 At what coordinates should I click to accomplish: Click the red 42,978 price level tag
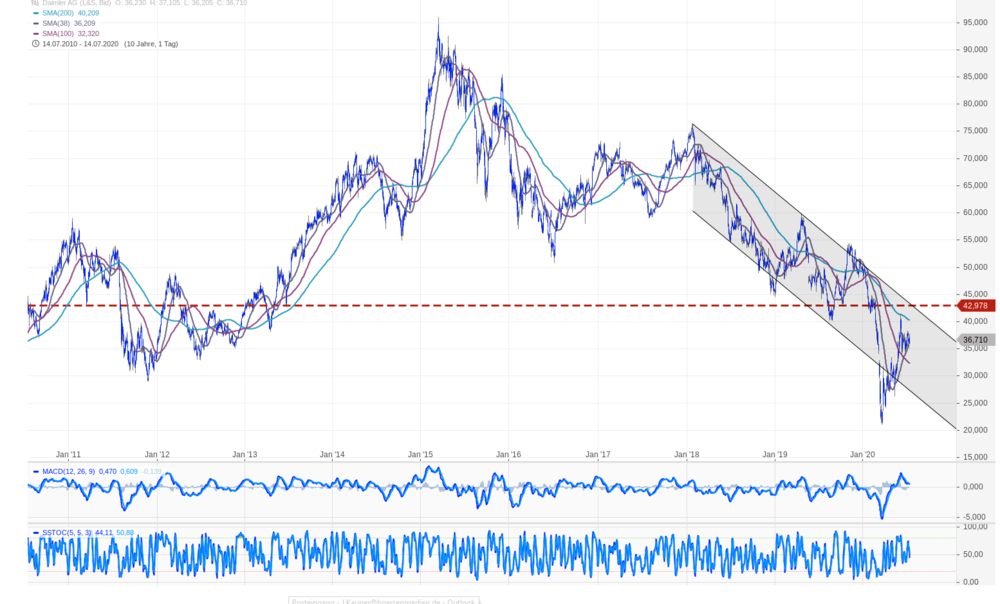click(976, 306)
